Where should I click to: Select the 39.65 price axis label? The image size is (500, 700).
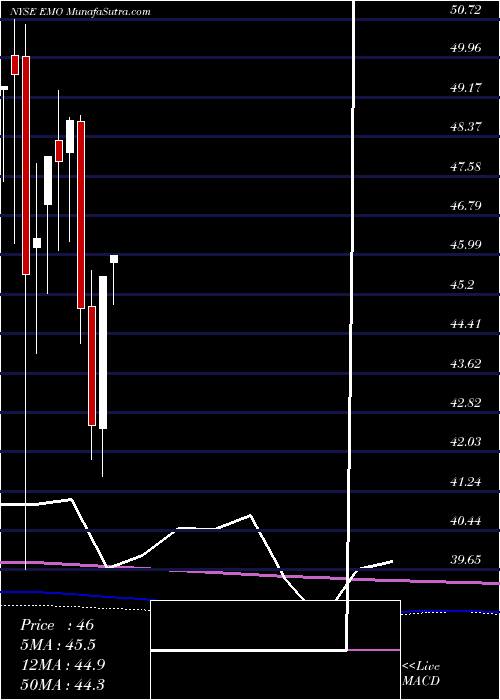click(x=466, y=560)
